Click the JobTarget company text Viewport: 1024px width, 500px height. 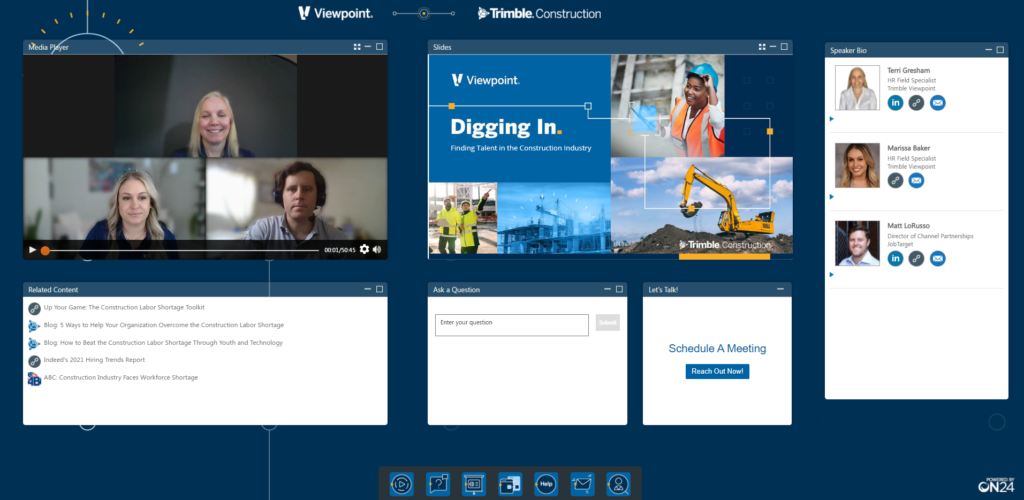click(x=901, y=244)
